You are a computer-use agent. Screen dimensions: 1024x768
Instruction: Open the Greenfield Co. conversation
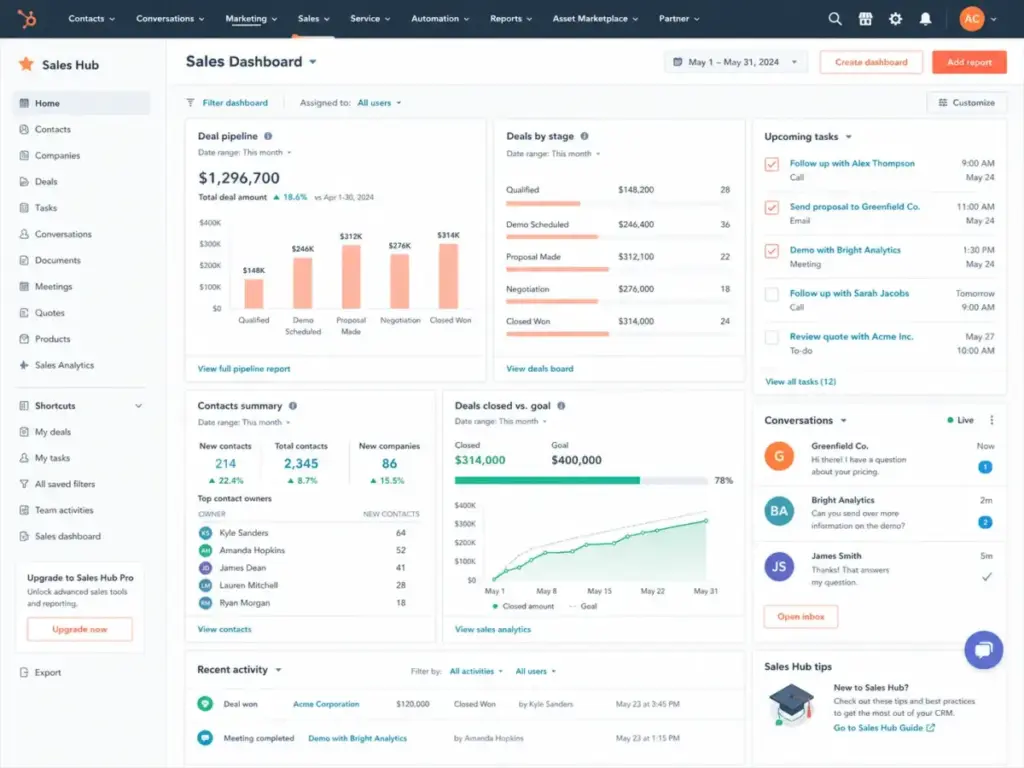click(x=879, y=457)
